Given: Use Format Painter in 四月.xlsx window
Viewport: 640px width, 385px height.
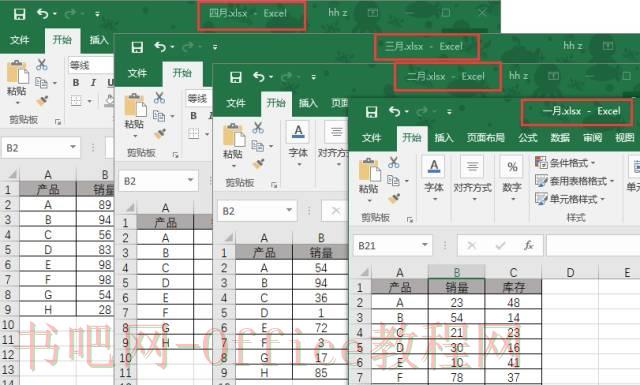Looking at the screenshot, I should point(42,100).
